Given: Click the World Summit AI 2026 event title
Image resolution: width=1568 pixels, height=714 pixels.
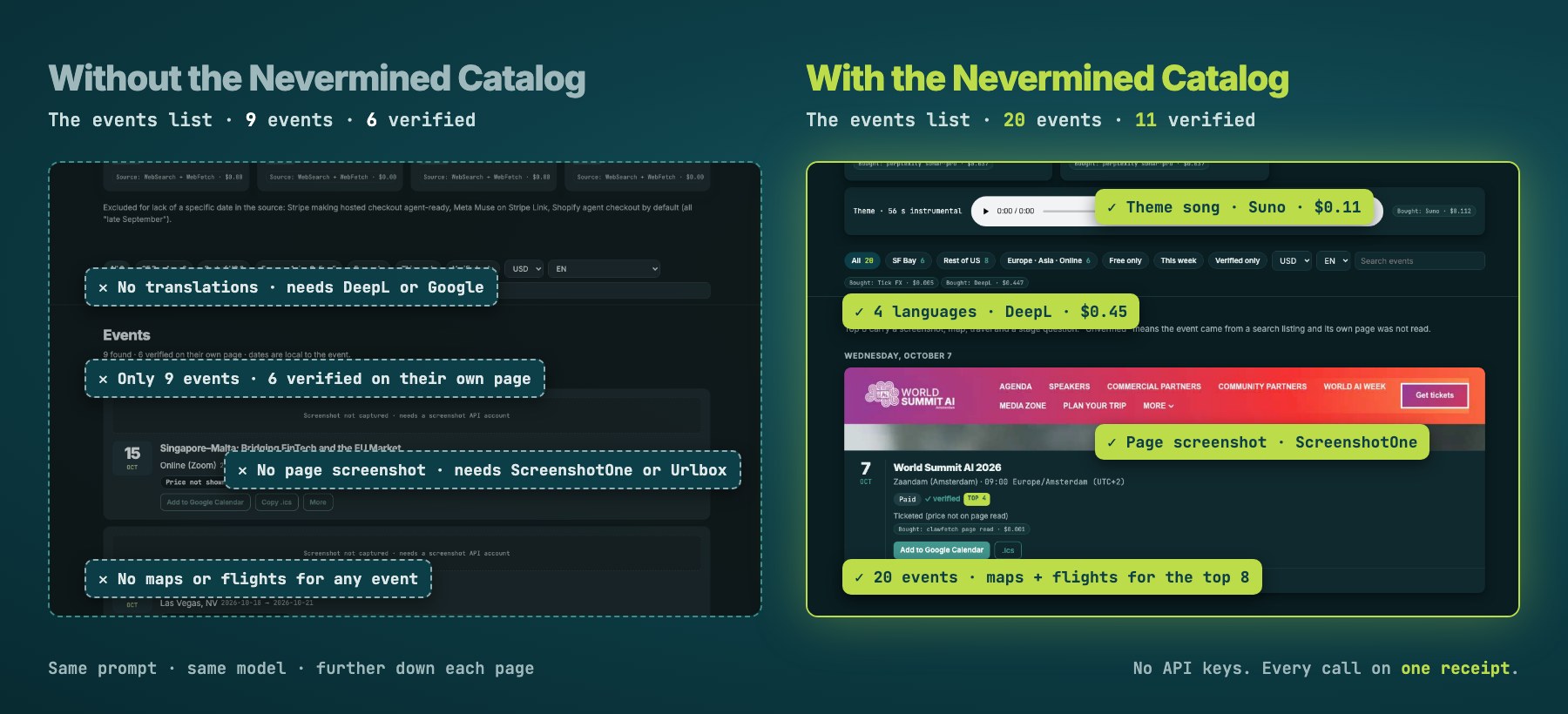Looking at the screenshot, I should [x=947, y=468].
